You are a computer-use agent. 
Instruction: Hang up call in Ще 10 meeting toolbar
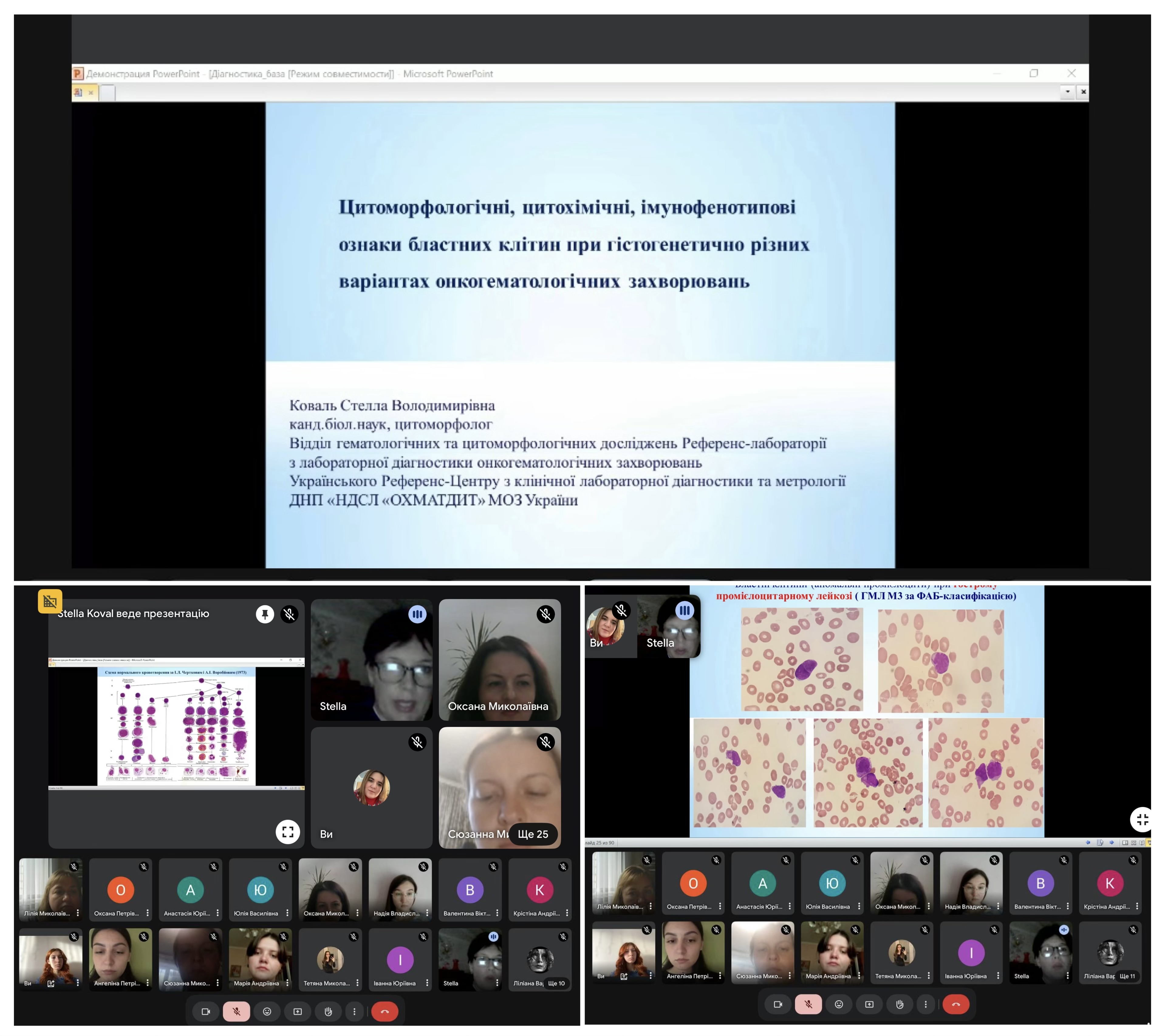pos(385,1011)
